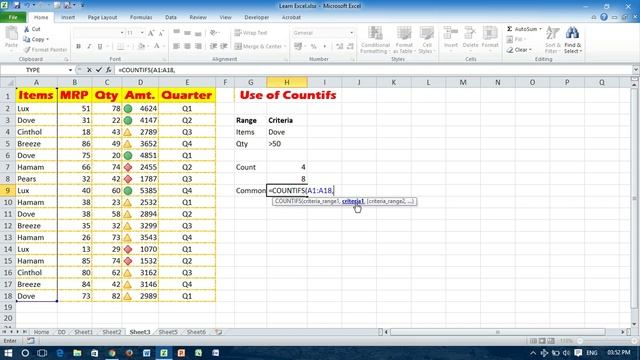Toggle Underline formatting

pos(100,47)
